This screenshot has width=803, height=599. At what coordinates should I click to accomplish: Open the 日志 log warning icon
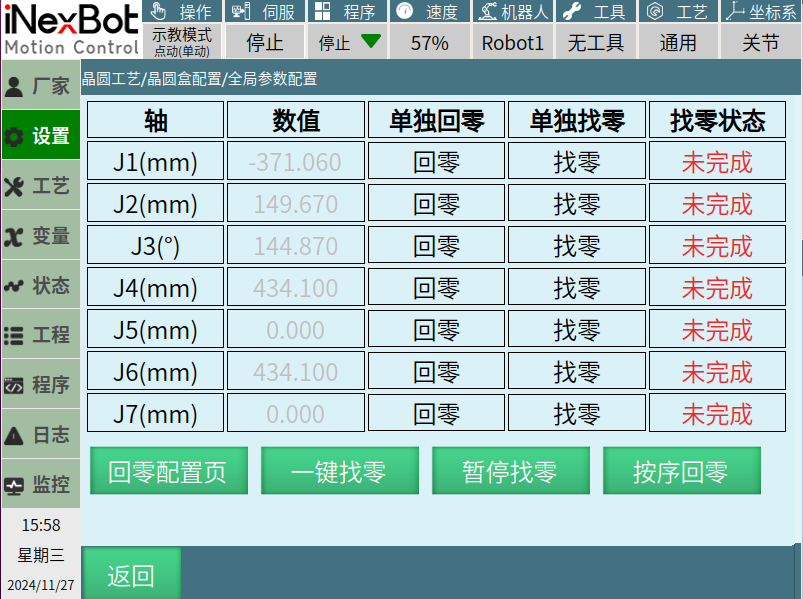(14, 436)
